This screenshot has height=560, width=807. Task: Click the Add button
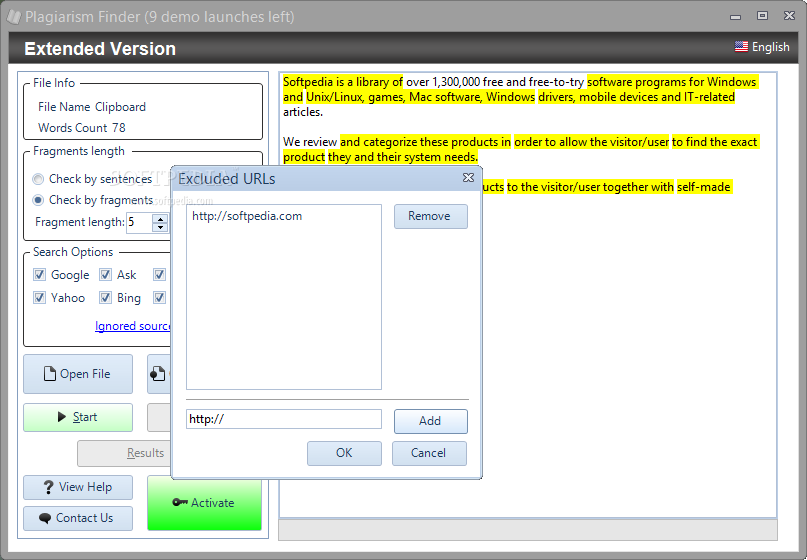[431, 421]
